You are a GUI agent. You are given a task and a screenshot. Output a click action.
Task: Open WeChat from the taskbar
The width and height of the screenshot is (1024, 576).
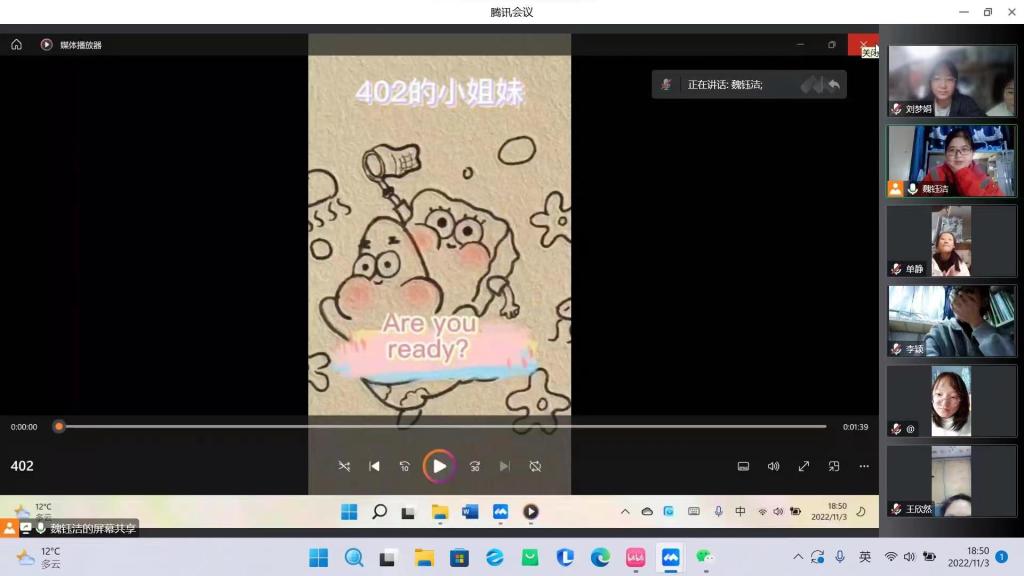pos(705,557)
